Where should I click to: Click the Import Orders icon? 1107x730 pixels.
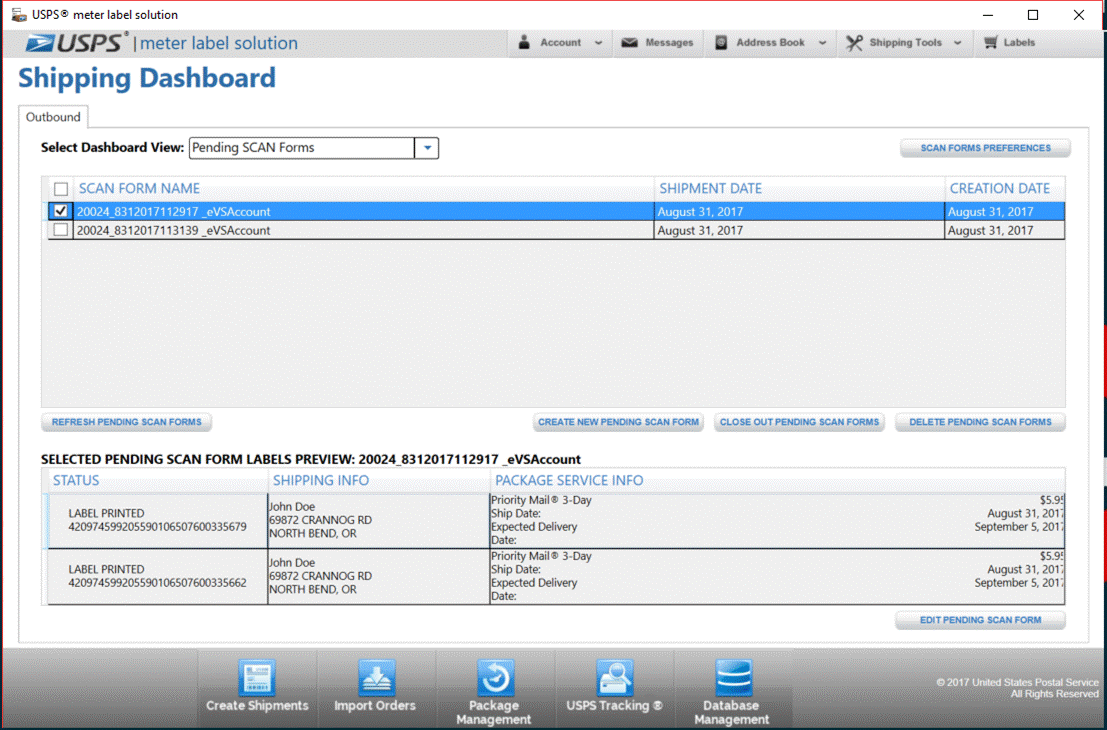tap(376, 679)
